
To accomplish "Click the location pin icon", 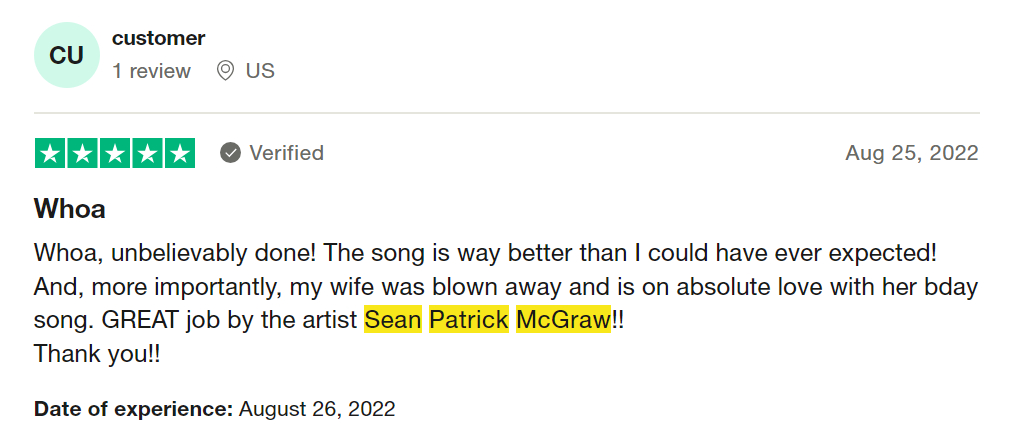I will click(x=225, y=71).
